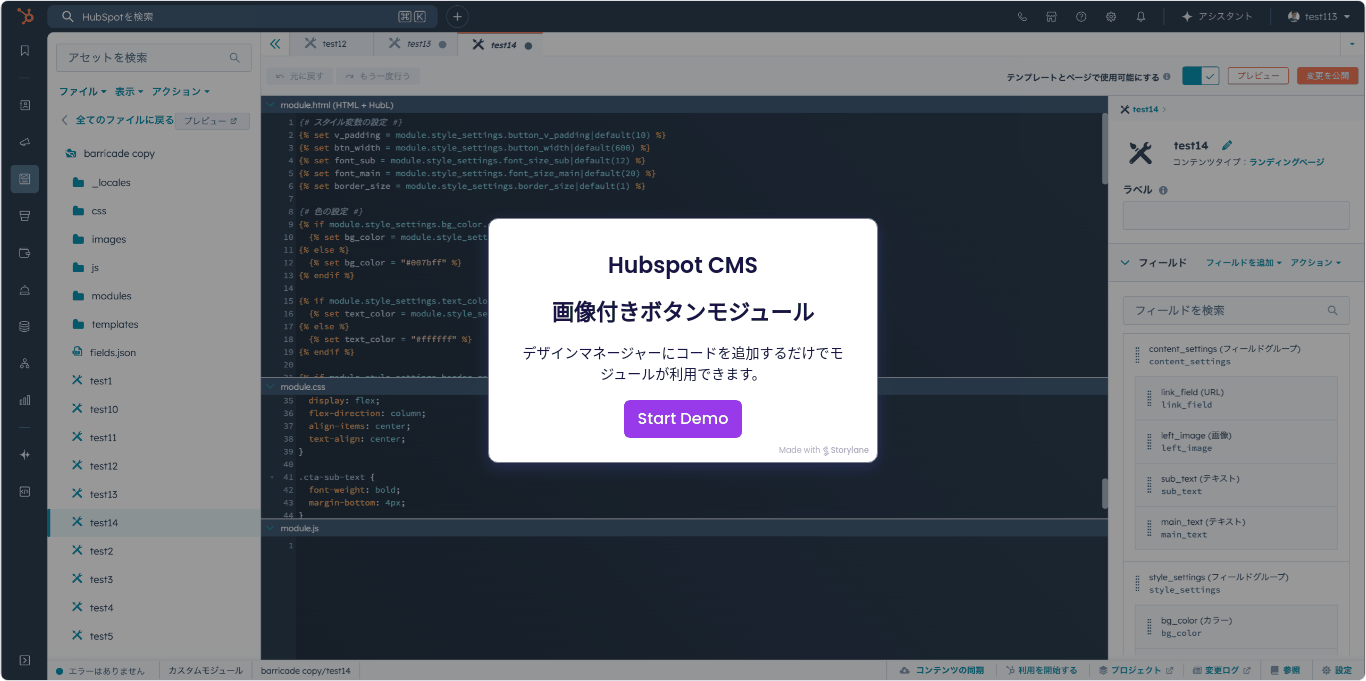Select the left_image (画像) field
1366x681 pixels.
pos(1236,441)
